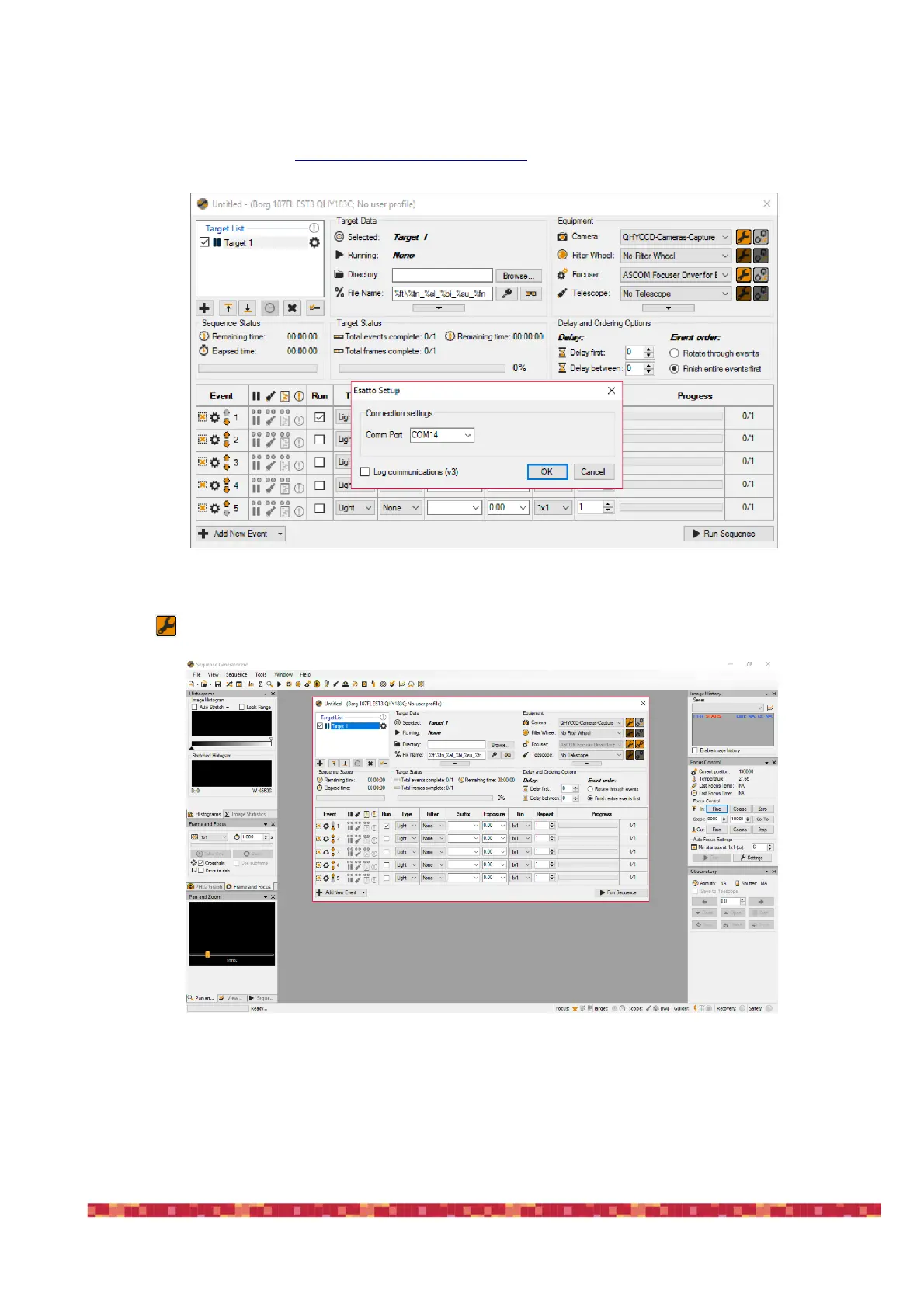
Task: Click Camera connect icon in the Esatto Setup screenshot
Action: tap(761, 237)
